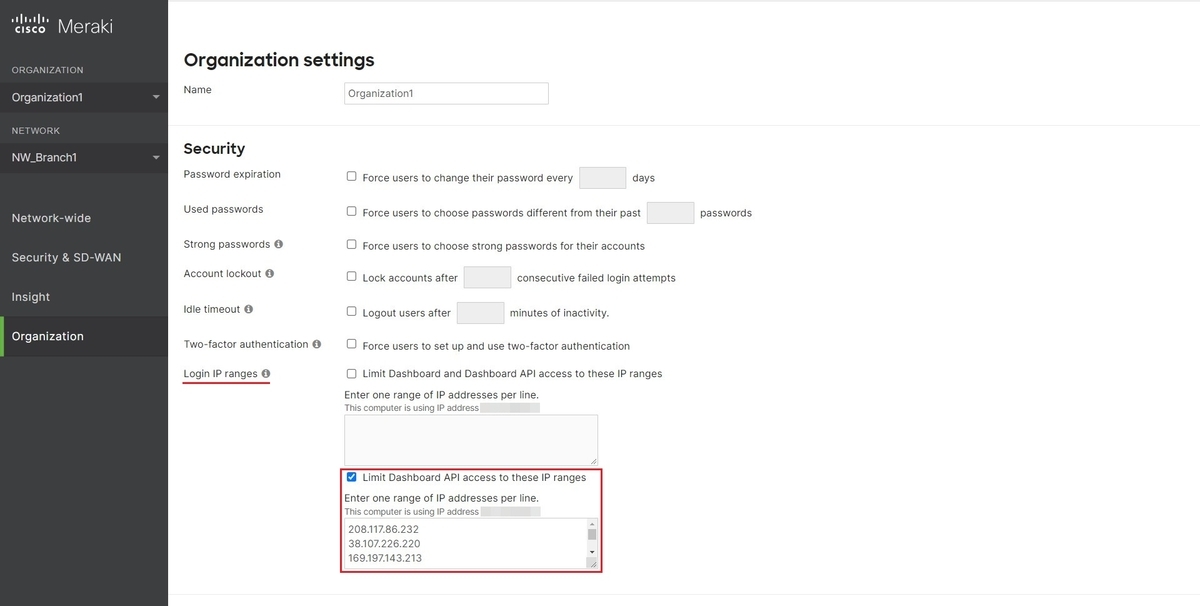The width and height of the screenshot is (1200, 606).
Task: Click the Cisco Meraki logo
Action: coord(62,25)
